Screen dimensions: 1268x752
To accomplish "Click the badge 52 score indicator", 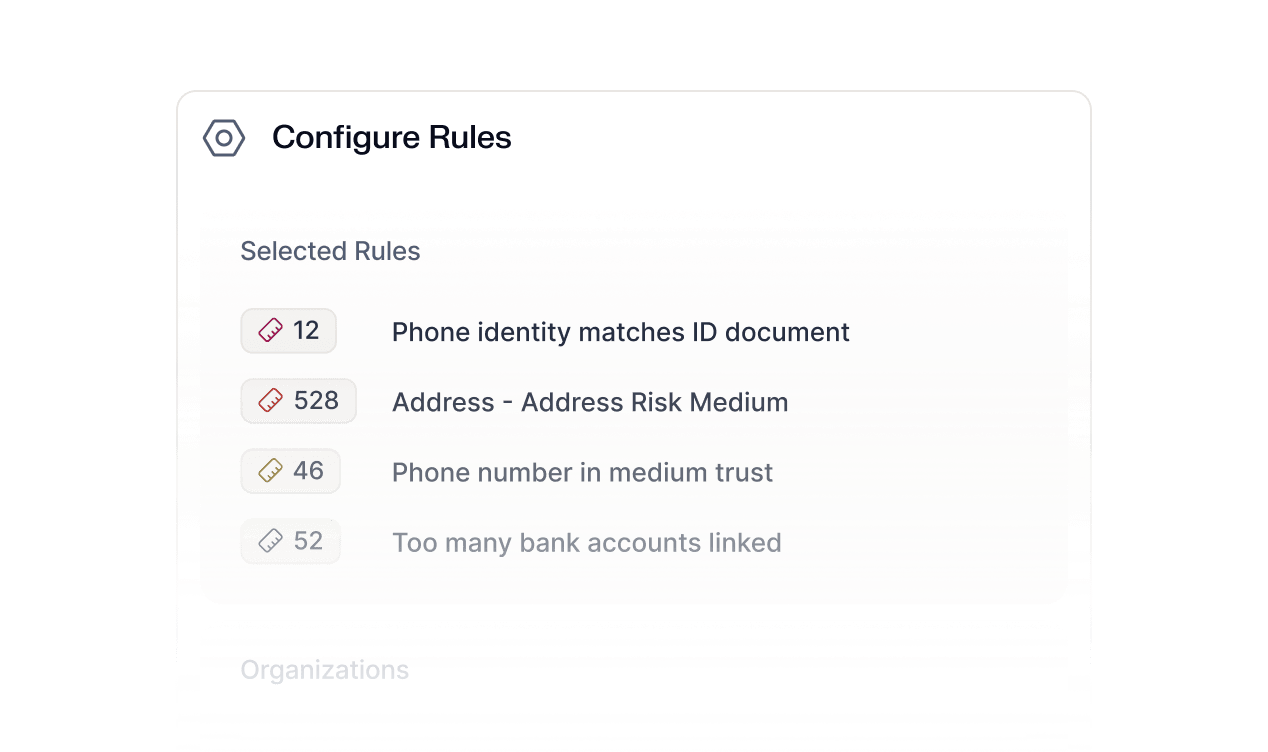I will tap(290, 540).
